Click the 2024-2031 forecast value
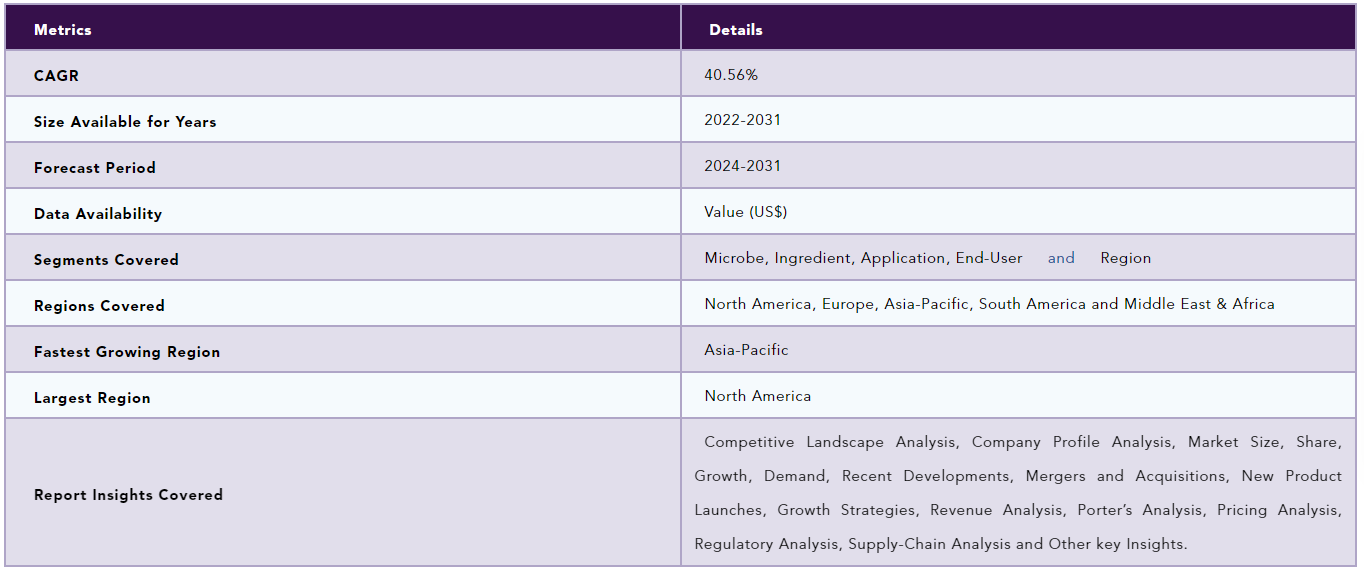 click(743, 166)
